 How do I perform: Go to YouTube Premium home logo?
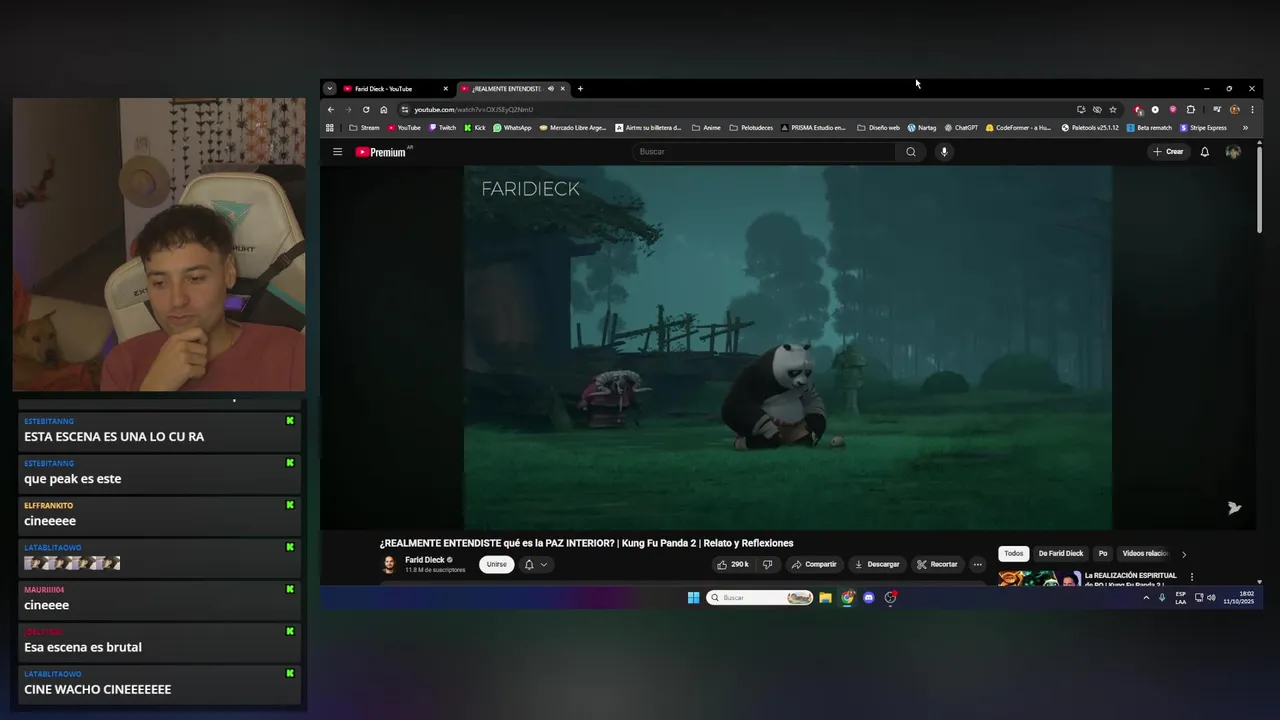click(x=383, y=152)
